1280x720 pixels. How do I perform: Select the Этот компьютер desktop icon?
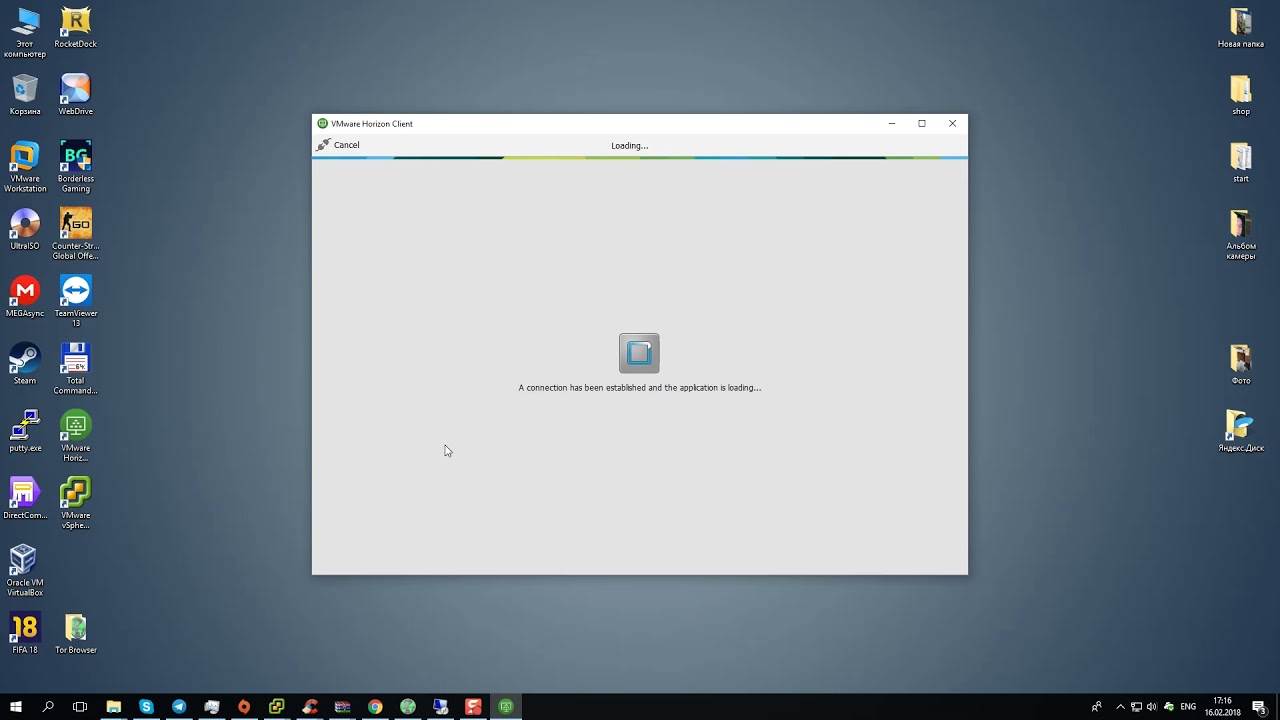(25, 32)
